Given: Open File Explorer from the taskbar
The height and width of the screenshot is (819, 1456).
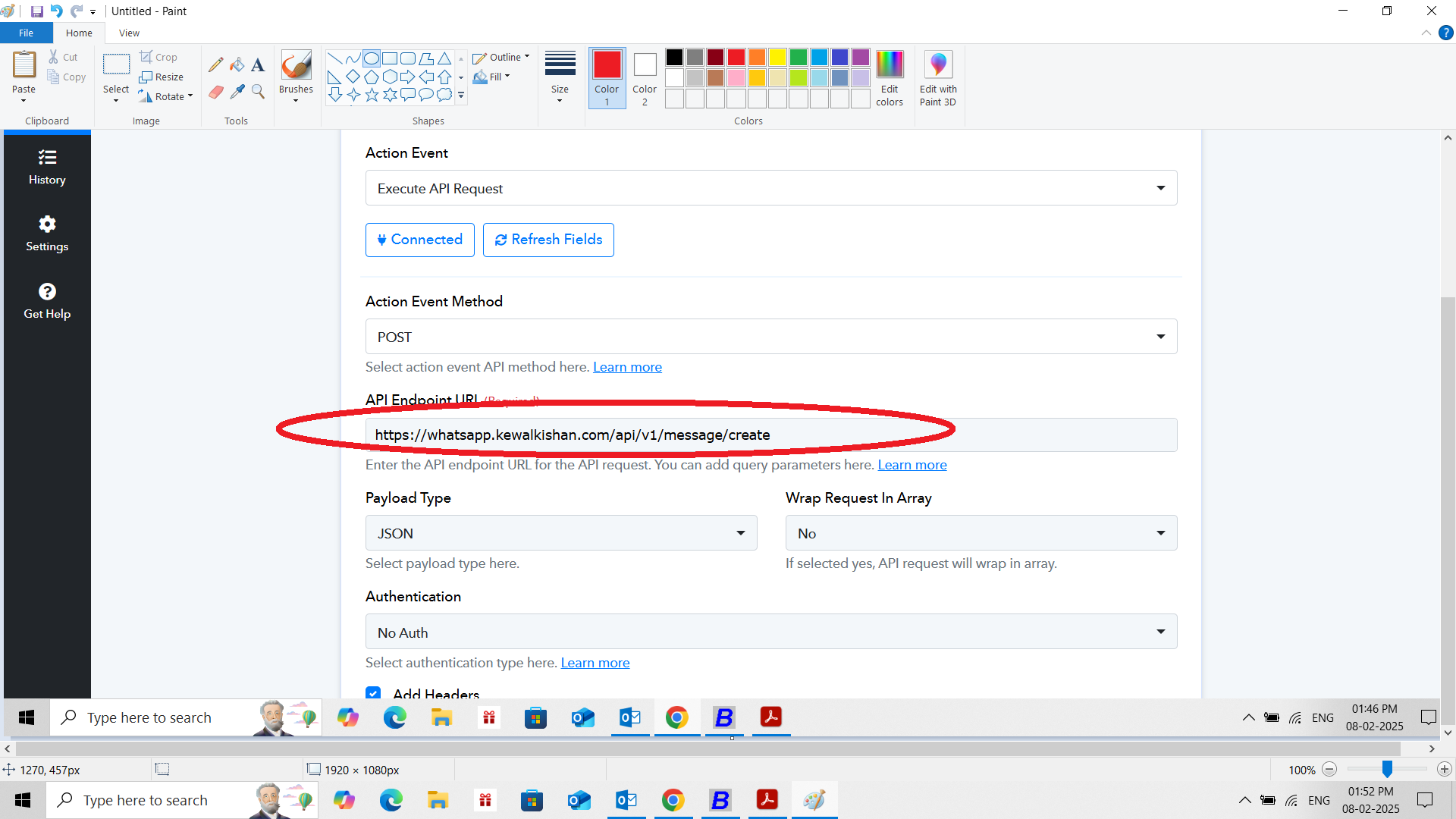Looking at the screenshot, I should pos(438,800).
